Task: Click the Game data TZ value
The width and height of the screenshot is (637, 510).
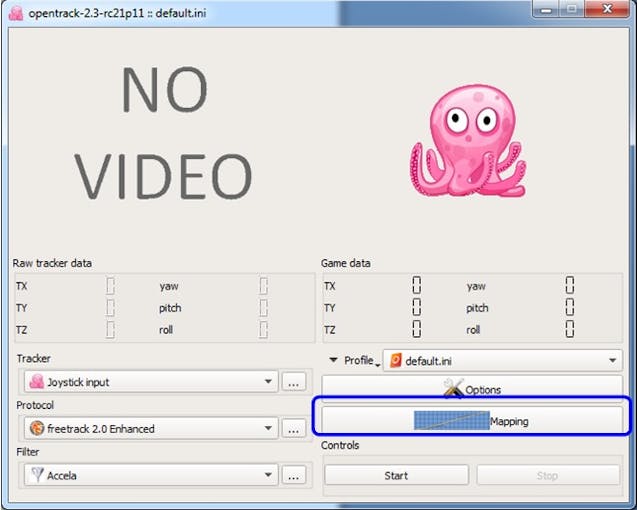Action: coord(416,329)
